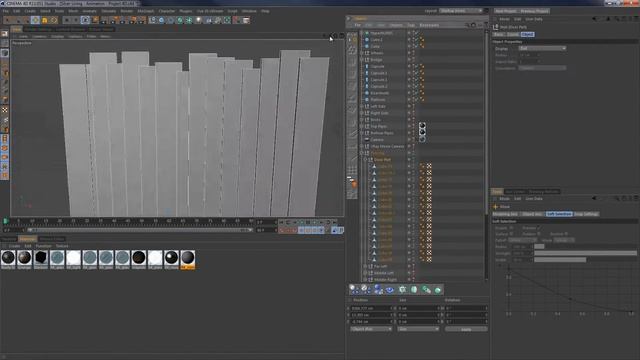This screenshot has height=360, width=640.
Task: Click the X position input field
Action: pyautogui.click(x=371, y=309)
